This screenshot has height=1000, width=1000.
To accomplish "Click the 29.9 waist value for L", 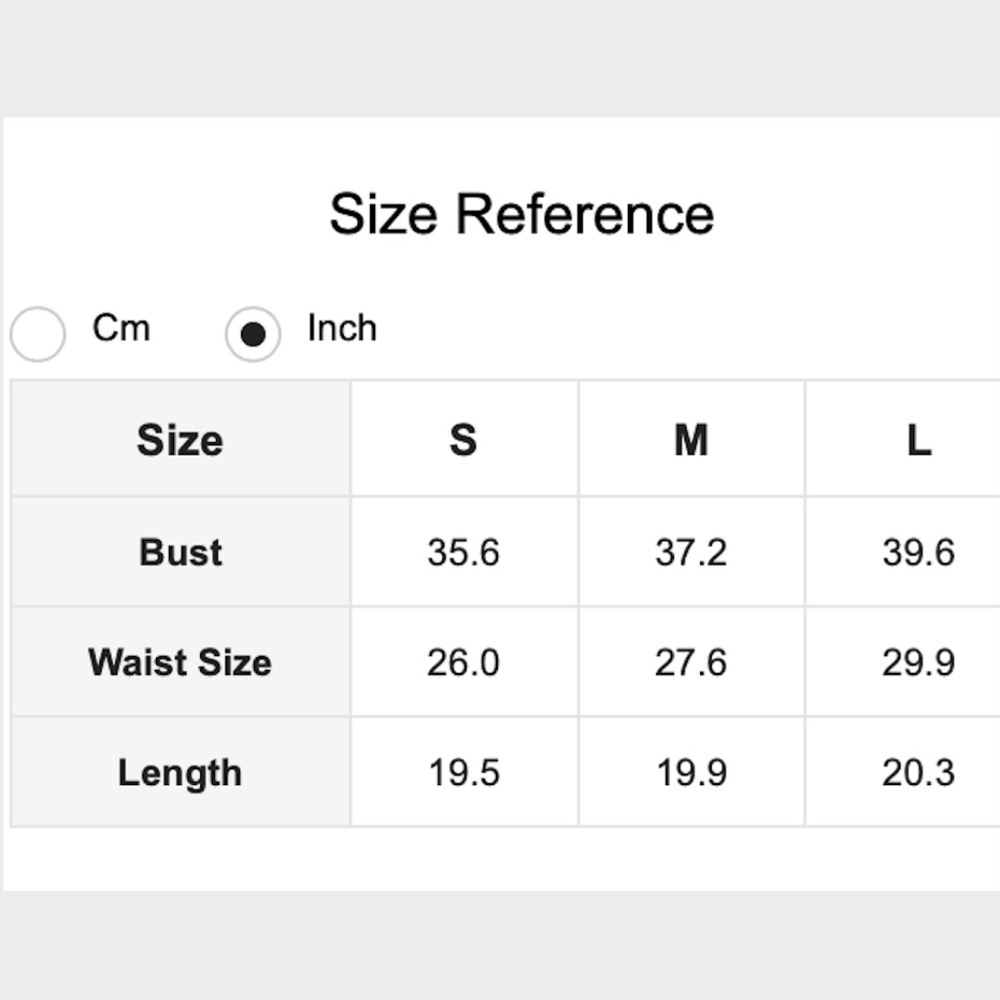I will tap(918, 662).
